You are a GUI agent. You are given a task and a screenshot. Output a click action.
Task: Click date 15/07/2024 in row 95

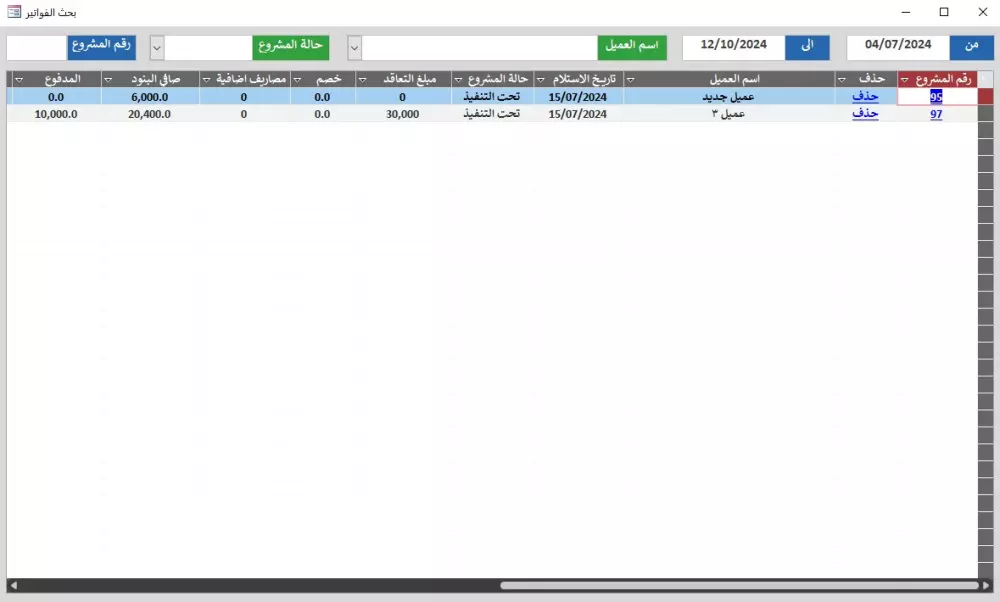point(578,97)
